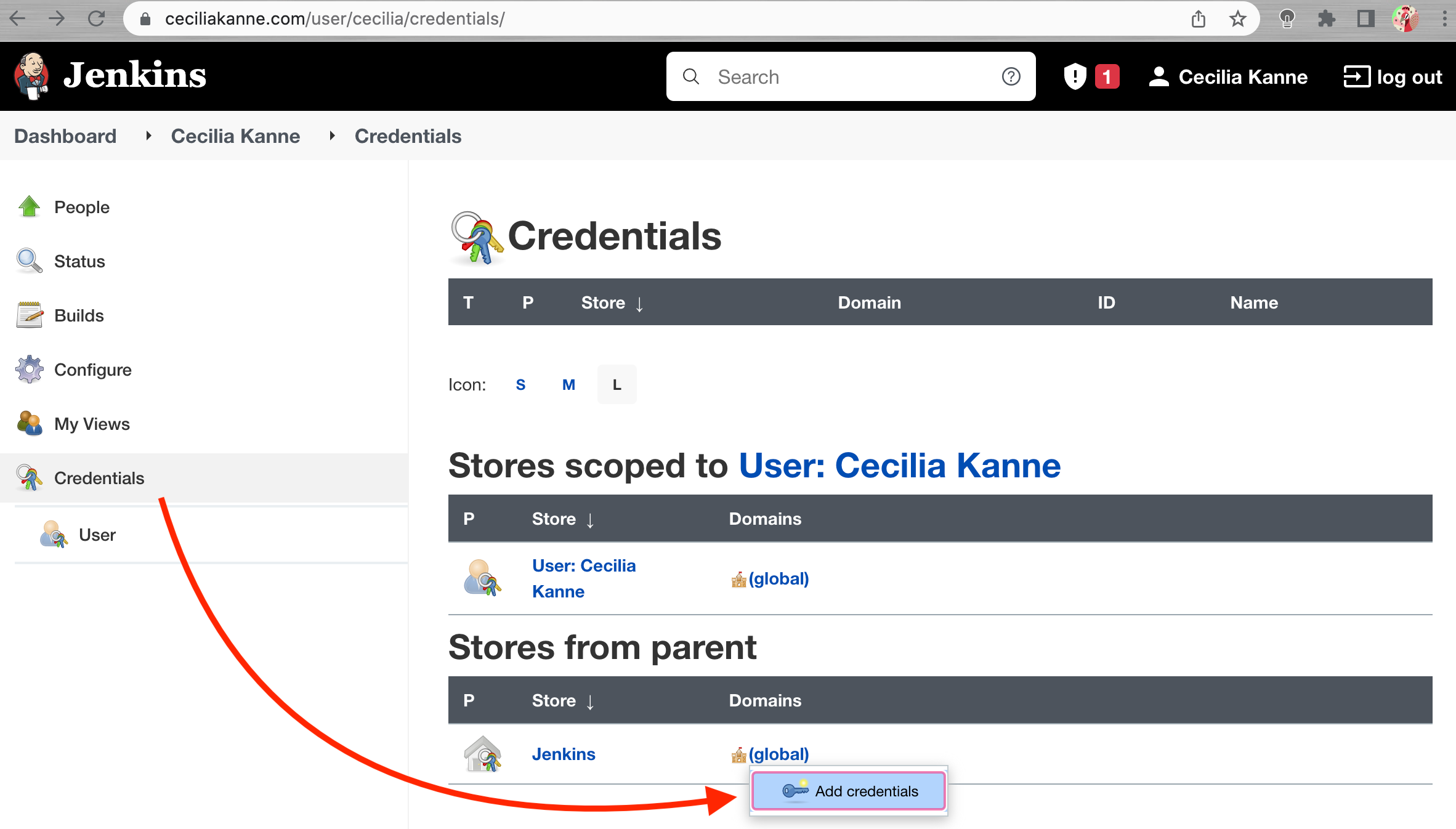The height and width of the screenshot is (829, 1456).
Task: Click the Builds notepad icon in sidebar
Action: click(29, 315)
